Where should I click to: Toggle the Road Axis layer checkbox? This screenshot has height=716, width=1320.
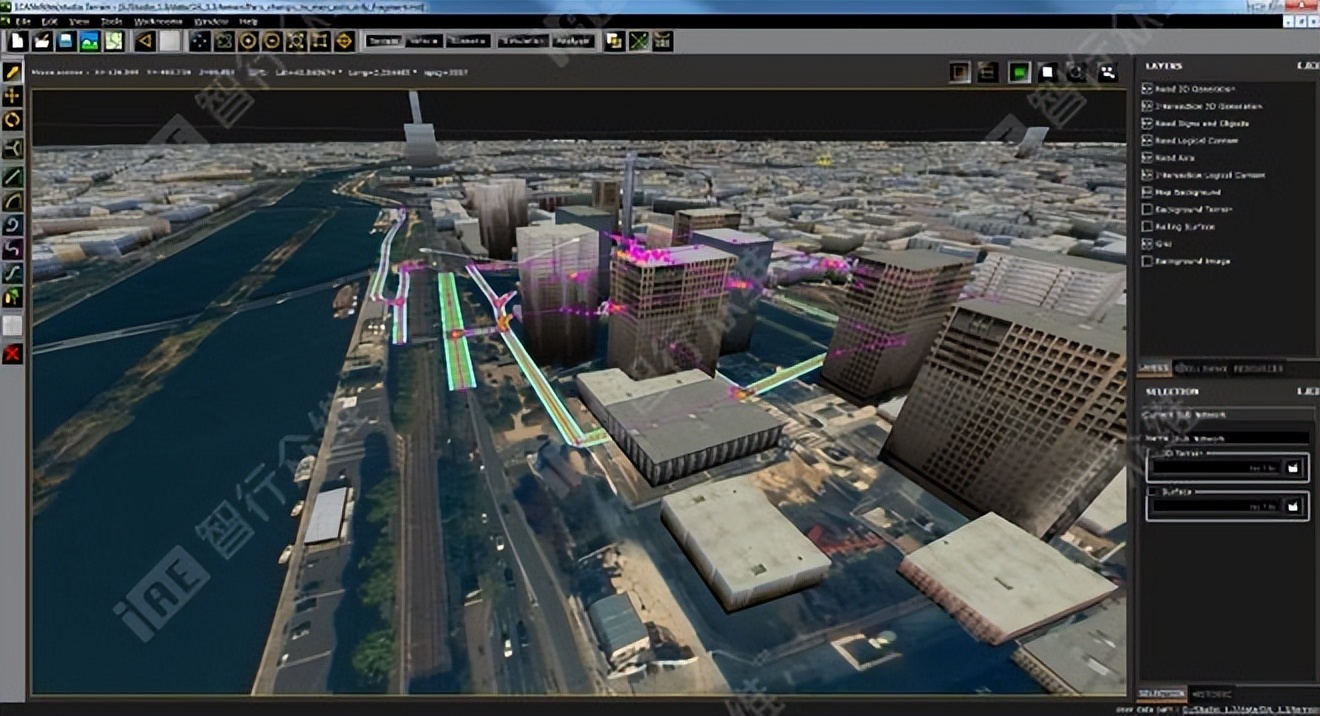tap(1147, 158)
